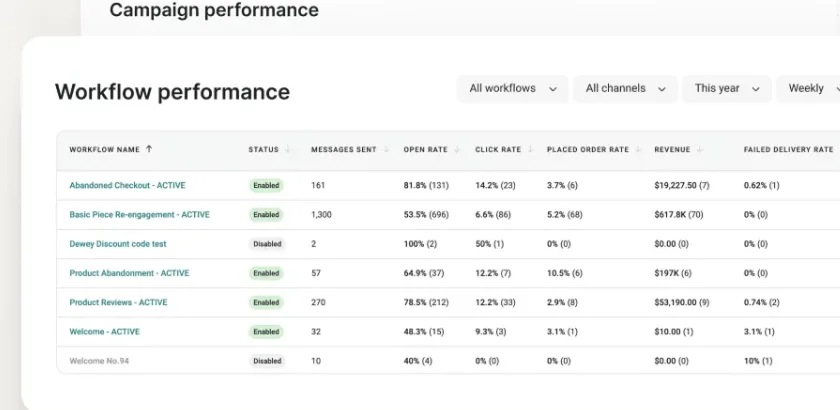
Task: Sort table by Open Rate arrow
Action: (x=456, y=150)
